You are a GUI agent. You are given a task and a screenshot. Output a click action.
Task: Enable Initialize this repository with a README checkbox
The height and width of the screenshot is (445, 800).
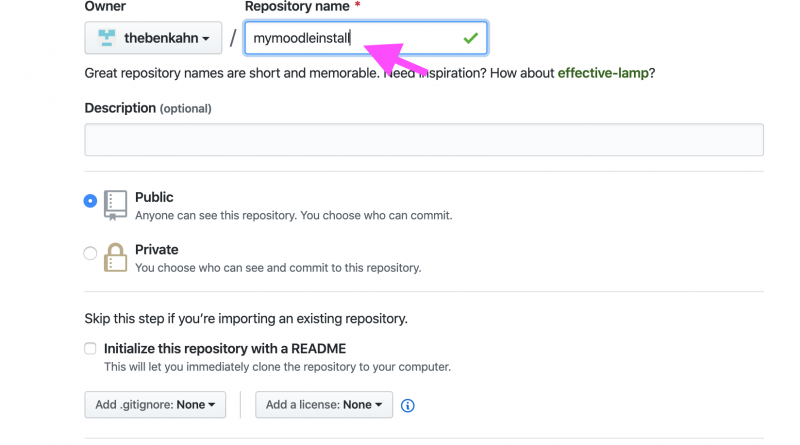click(x=91, y=349)
